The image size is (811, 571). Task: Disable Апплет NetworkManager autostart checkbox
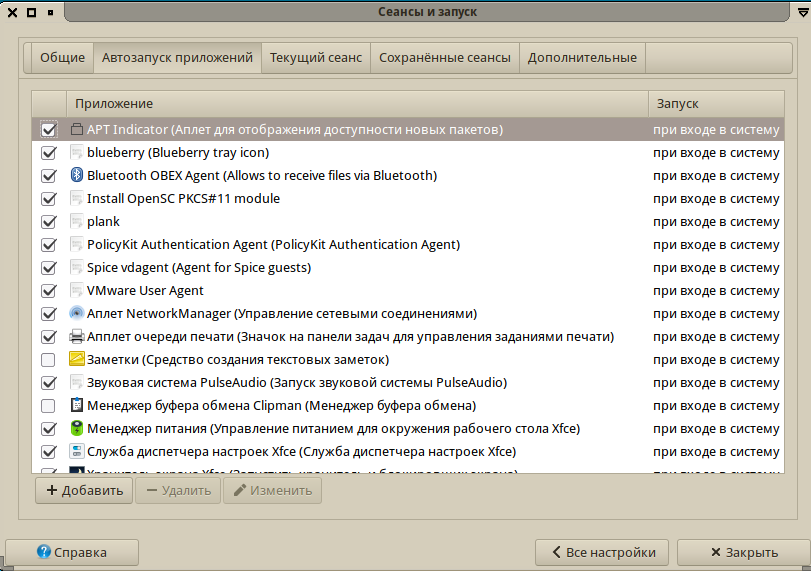tap(49, 313)
